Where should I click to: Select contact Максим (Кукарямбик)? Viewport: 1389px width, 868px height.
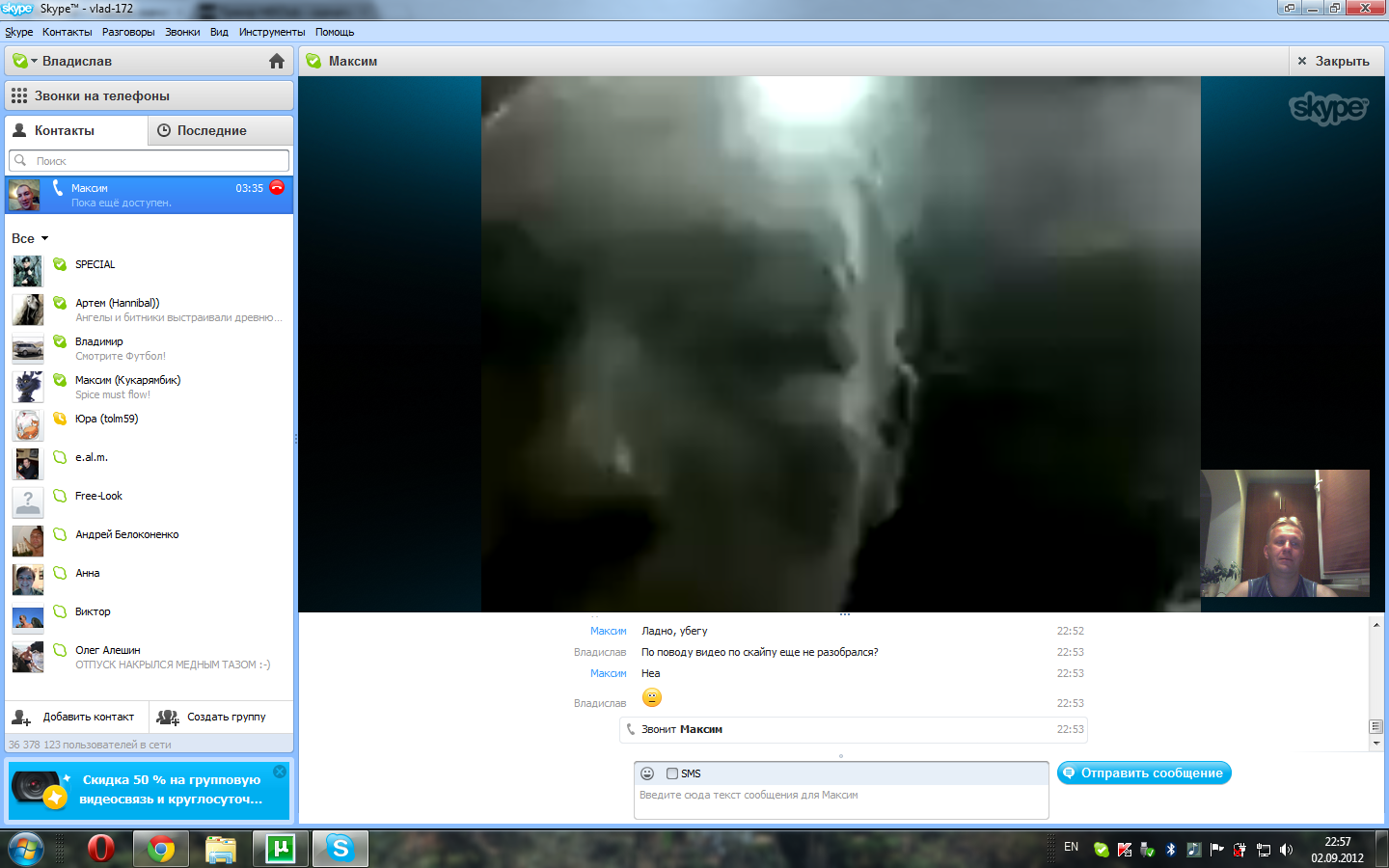tap(149, 387)
